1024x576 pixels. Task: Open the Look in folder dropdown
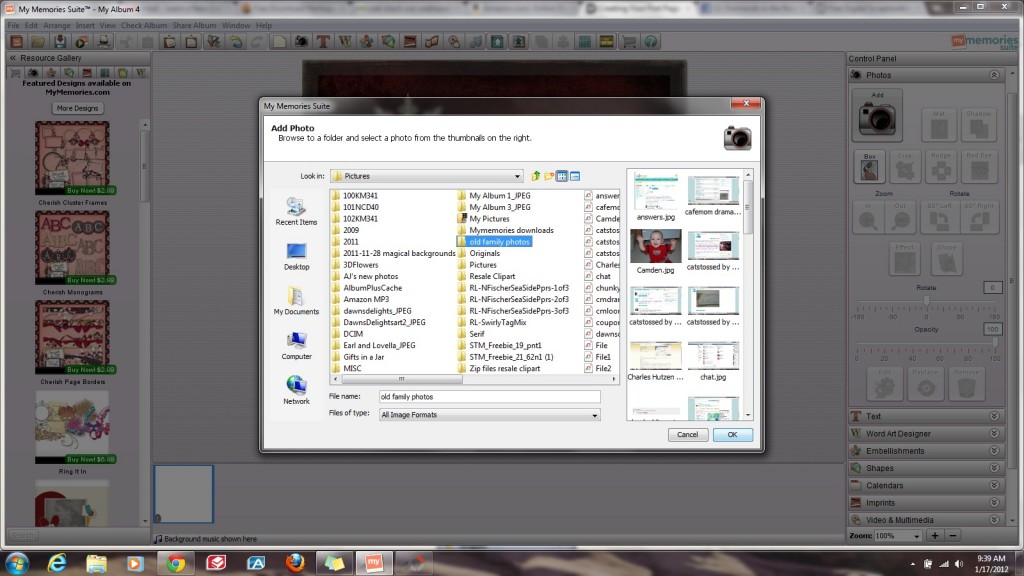427,176
